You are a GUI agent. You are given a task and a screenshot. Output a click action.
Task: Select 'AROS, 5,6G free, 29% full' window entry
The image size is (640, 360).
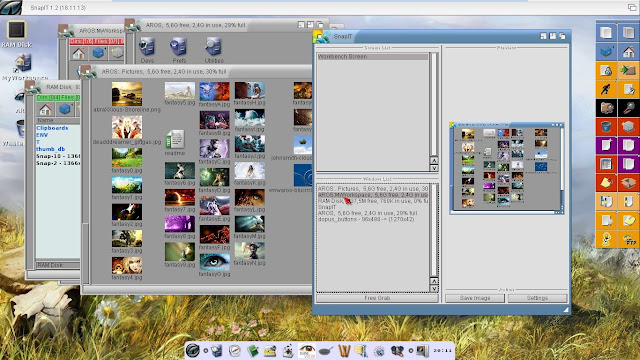click(372, 213)
